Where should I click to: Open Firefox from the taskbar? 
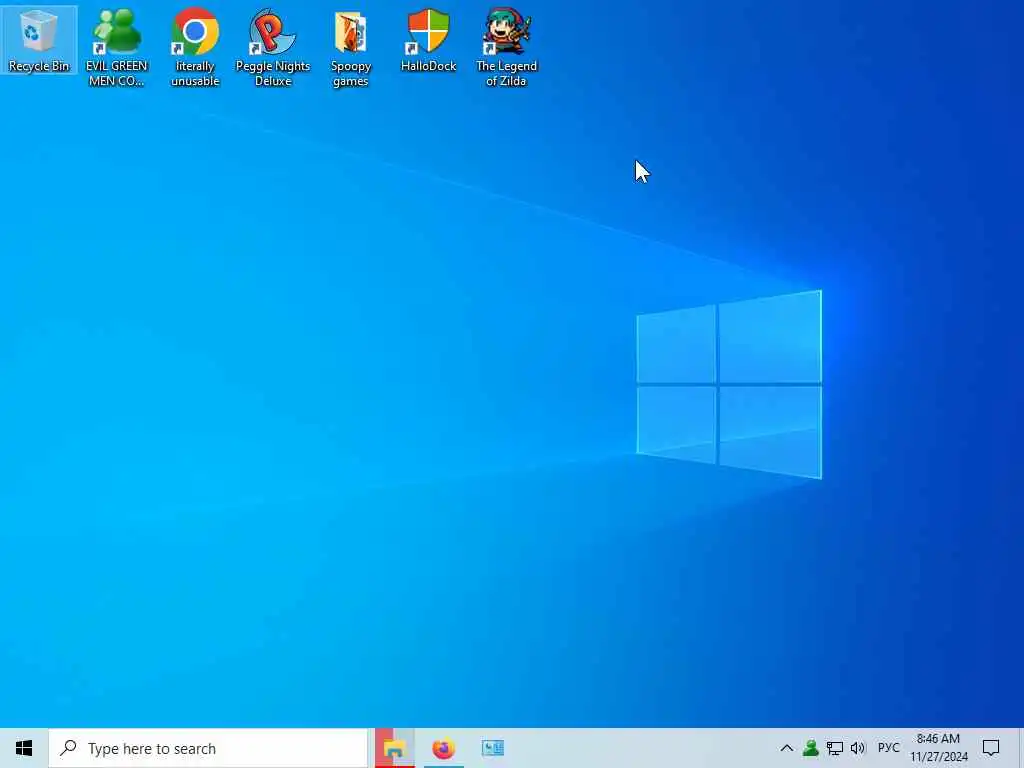443,748
